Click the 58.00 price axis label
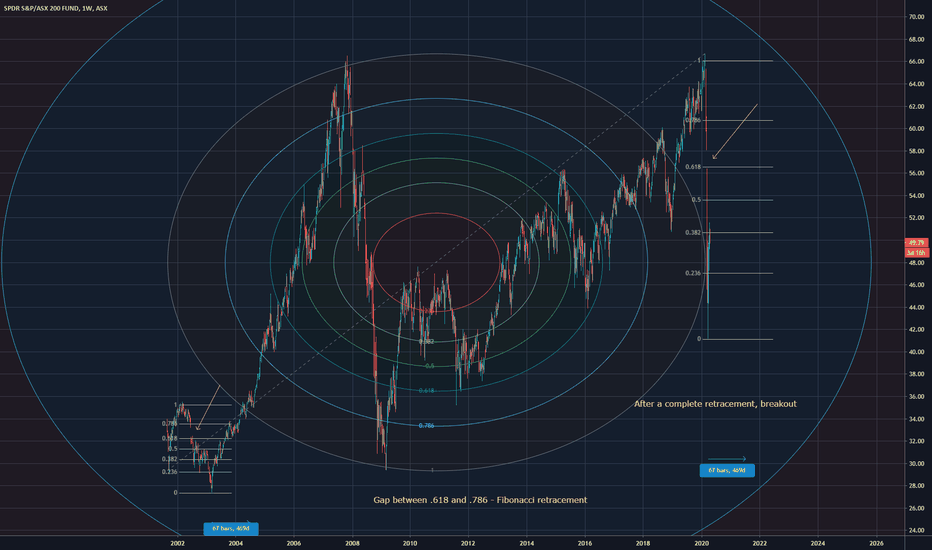Screen dimensions: 932x550 (915, 151)
